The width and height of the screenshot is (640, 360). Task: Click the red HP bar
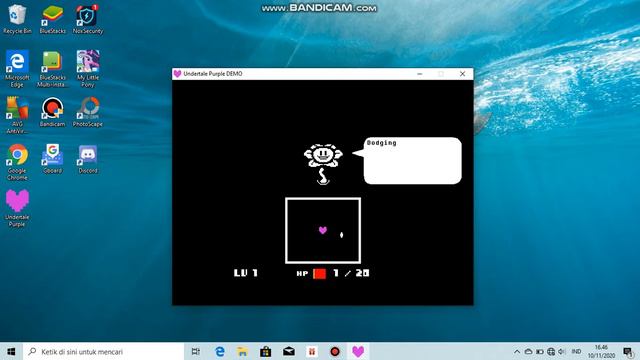point(320,273)
